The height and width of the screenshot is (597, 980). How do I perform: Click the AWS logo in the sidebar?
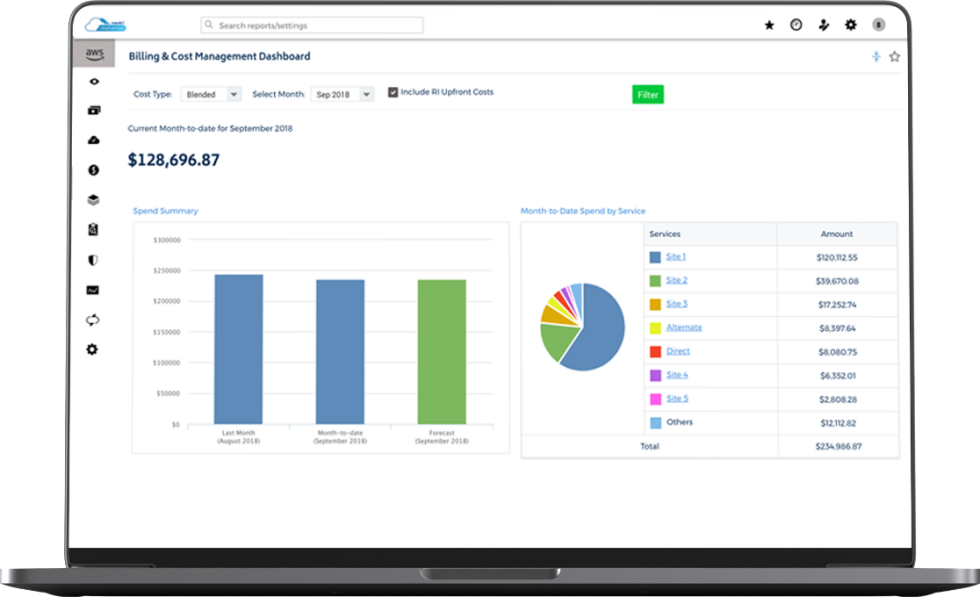pyautogui.click(x=93, y=56)
